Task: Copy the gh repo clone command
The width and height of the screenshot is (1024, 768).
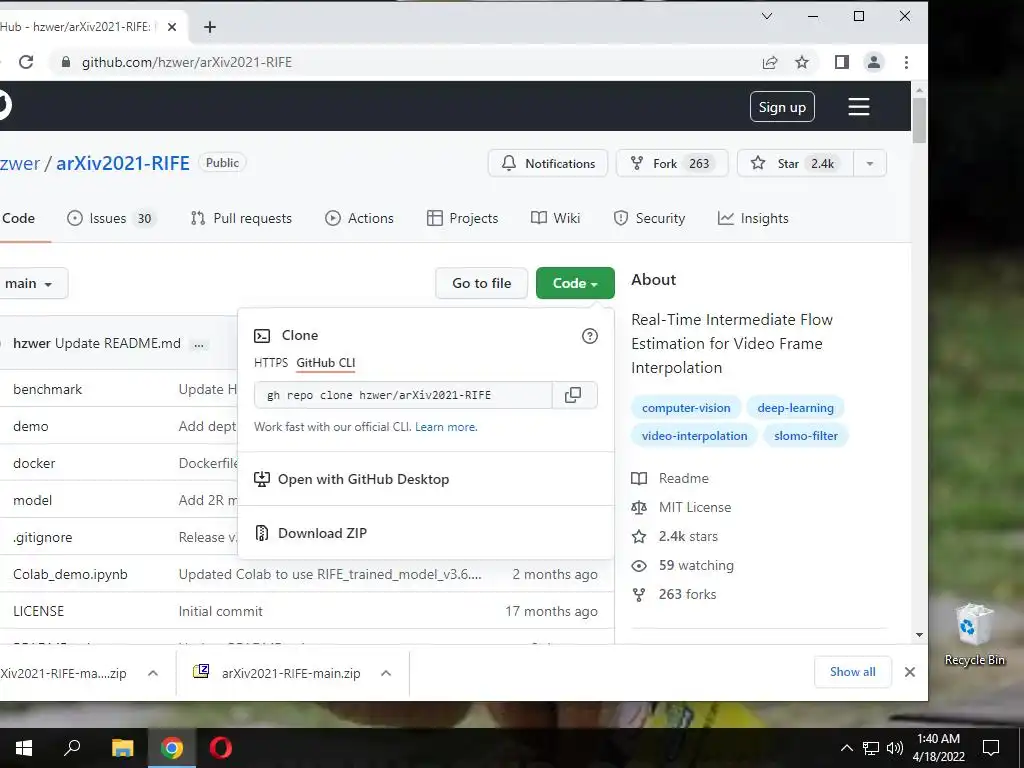Action: point(573,395)
